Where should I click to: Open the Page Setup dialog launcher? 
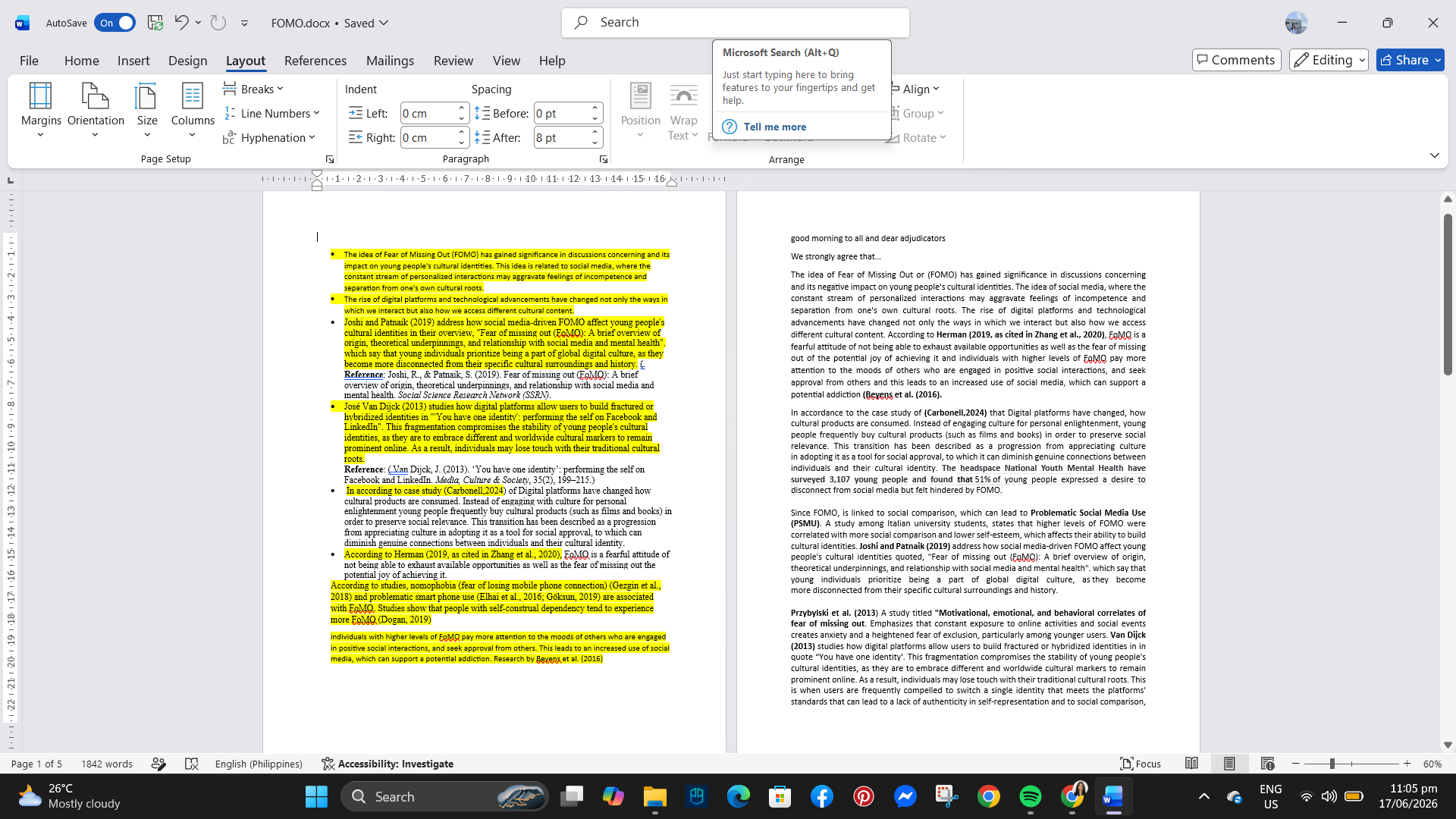[x=330, y=159]
